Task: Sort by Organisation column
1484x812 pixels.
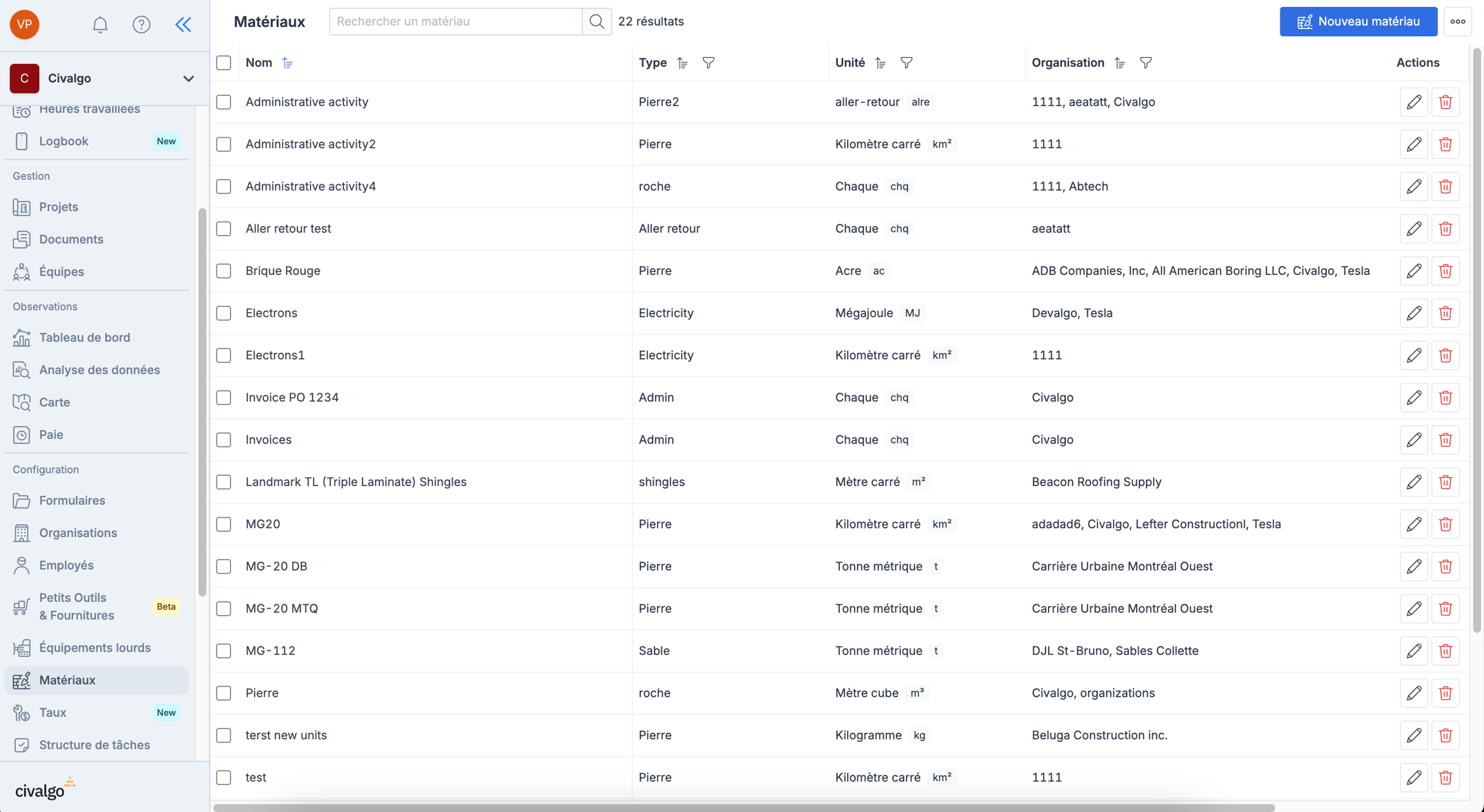Action: [1120, 63]
